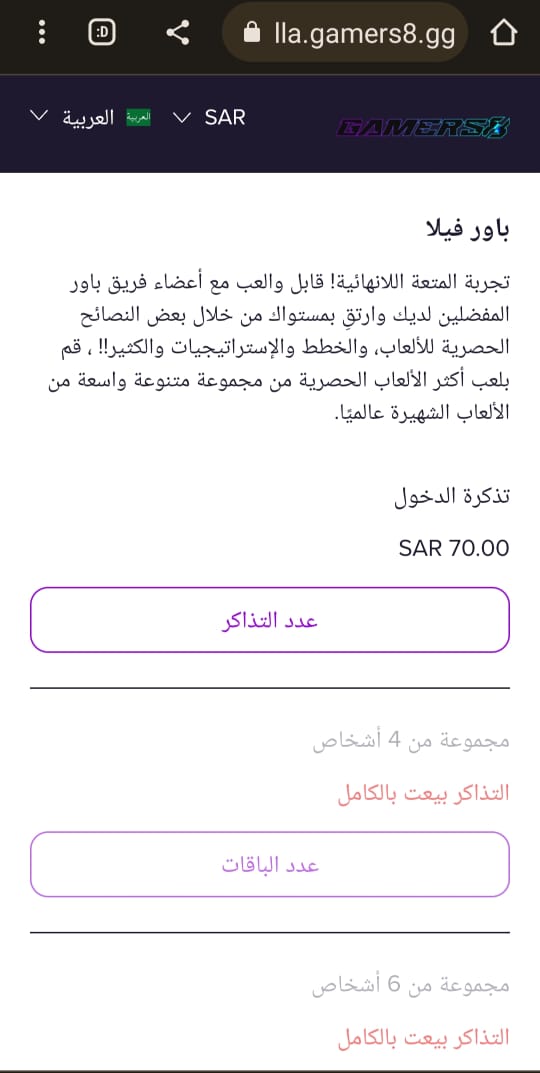Select the مجموعة من 4 أشخاص option
This screenshot has height=1073, width=540.
411,741
